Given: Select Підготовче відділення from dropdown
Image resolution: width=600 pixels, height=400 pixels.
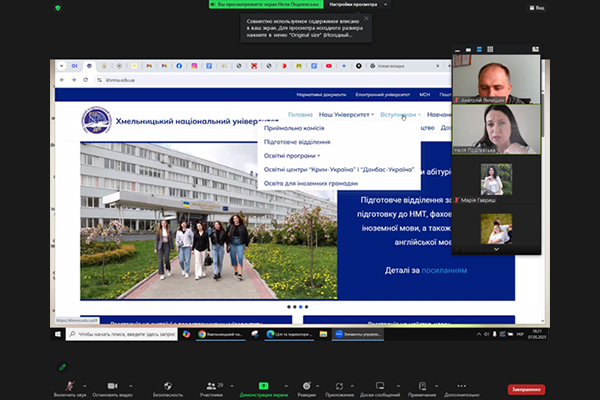Looking at the screenshot, I should pos(297,142).
